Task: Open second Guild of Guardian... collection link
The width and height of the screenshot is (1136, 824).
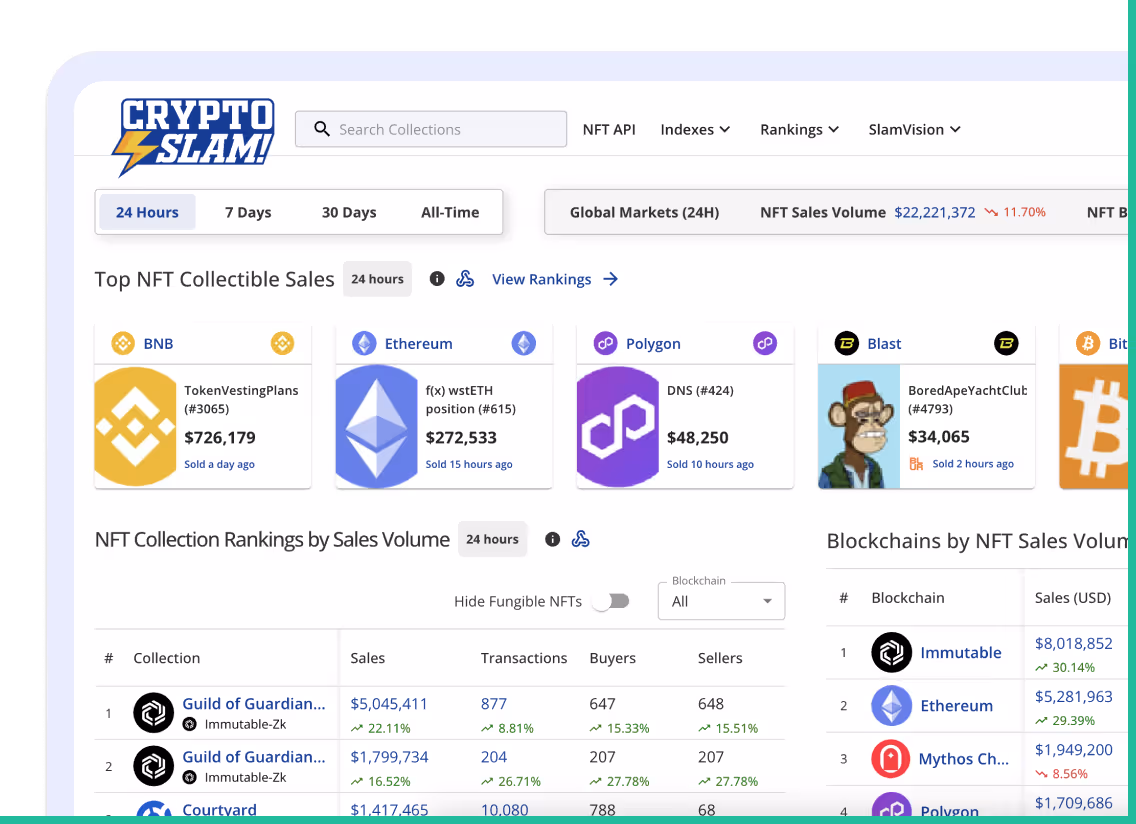Action: [x=254, y=757]
